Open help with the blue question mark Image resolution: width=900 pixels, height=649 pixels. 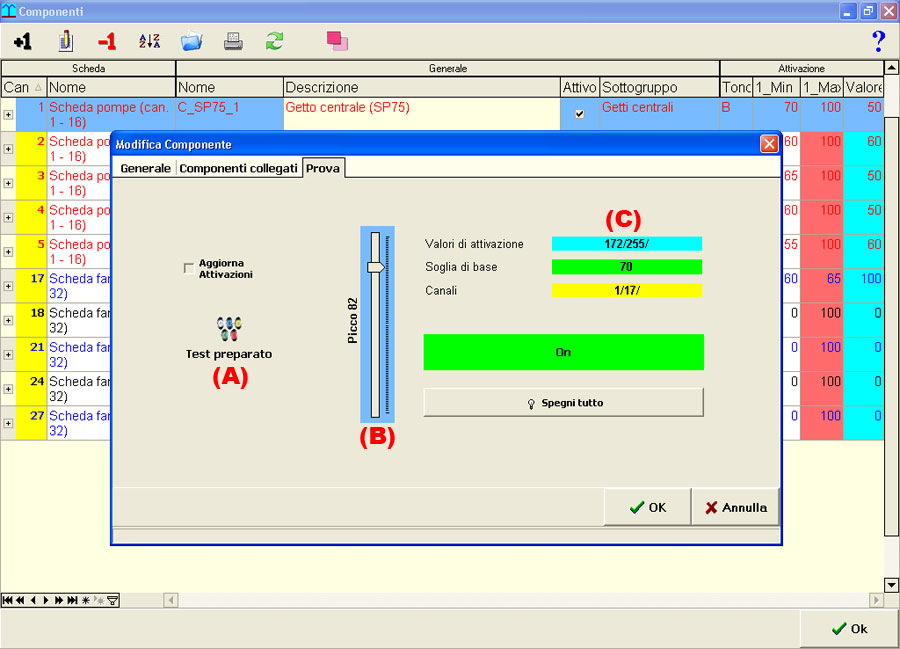point(878,41)
